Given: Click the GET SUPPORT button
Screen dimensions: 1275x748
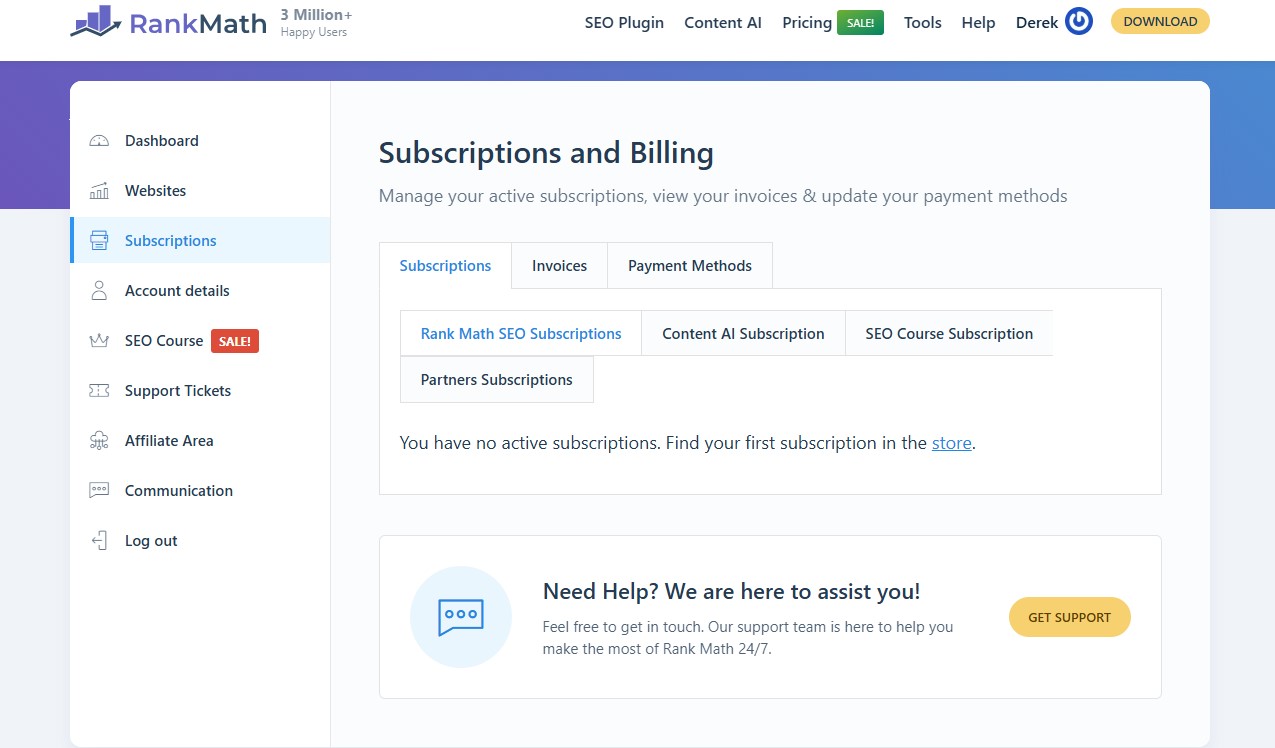Looking at the screenshot, I should pos(1070,617).
